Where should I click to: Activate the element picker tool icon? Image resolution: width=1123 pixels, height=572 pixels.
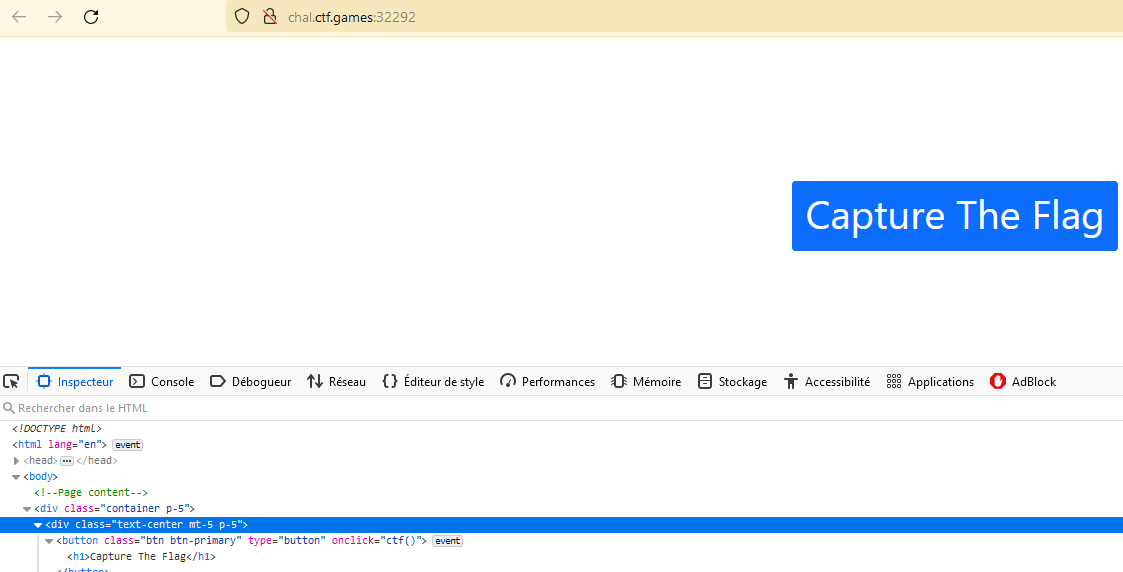pyautogui.click(x=12, y=381)
